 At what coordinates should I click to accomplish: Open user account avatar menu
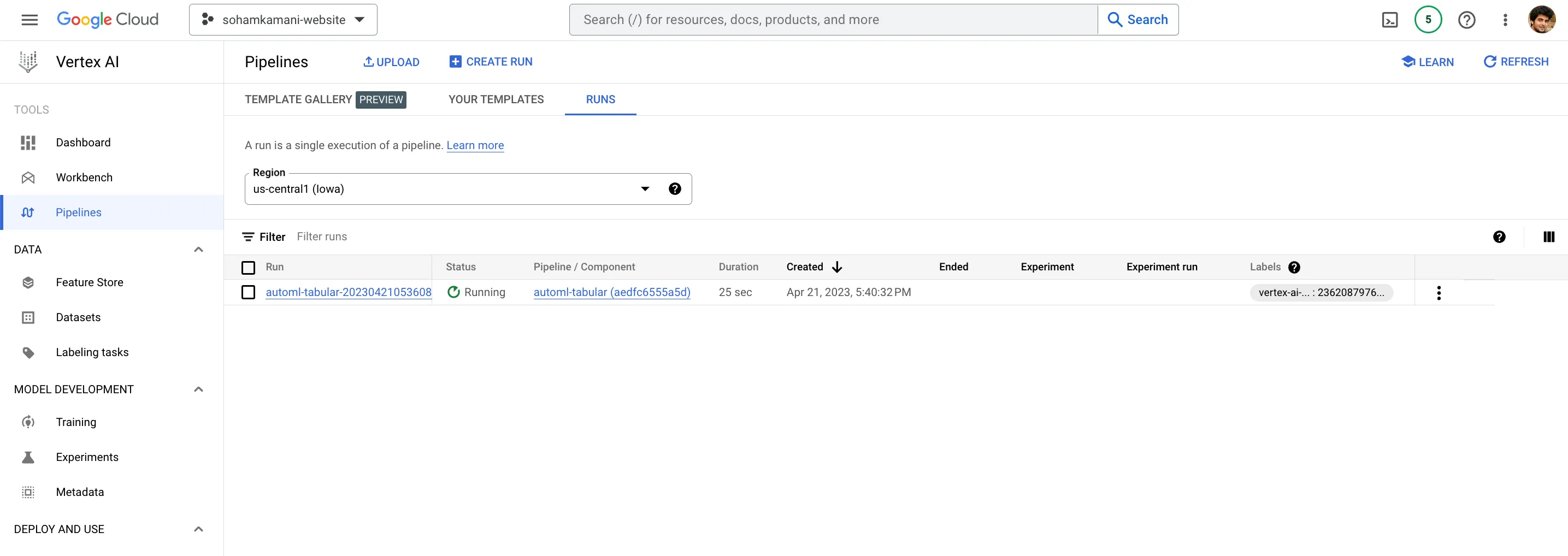click(1541, 20)
